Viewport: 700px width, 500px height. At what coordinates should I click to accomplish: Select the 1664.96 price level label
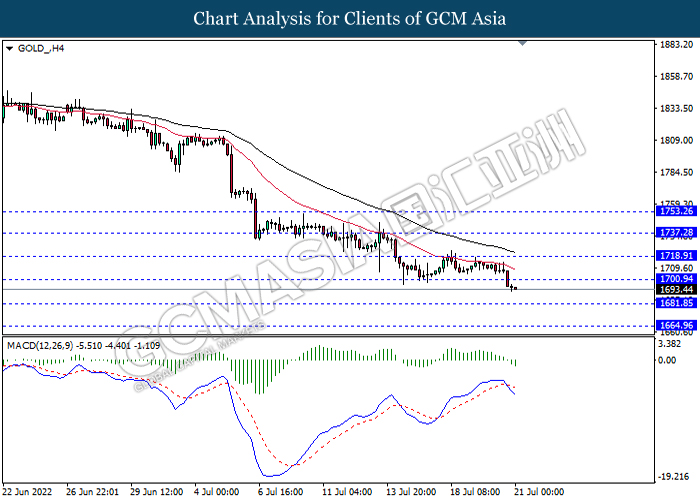(x=676, y=325)
